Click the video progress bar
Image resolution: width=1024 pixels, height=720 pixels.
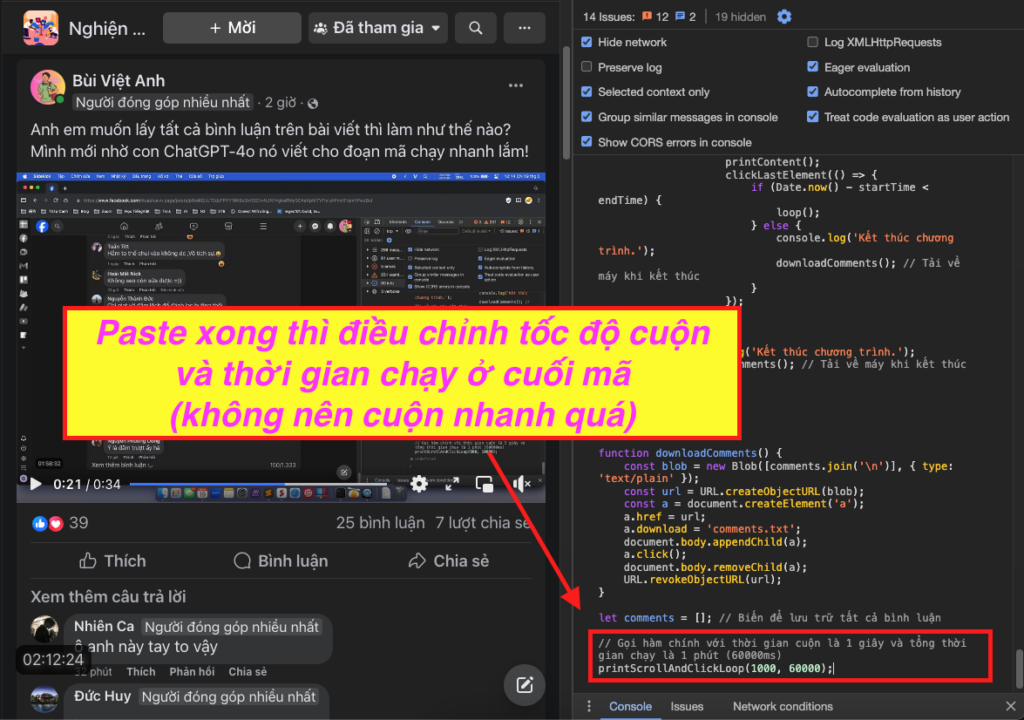pos(250,484)
